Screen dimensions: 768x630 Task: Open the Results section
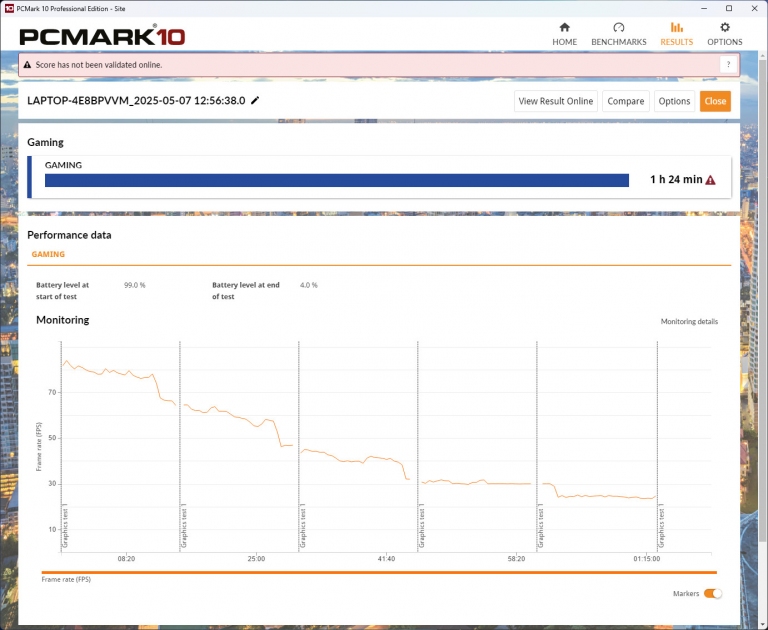click(676, 34)
